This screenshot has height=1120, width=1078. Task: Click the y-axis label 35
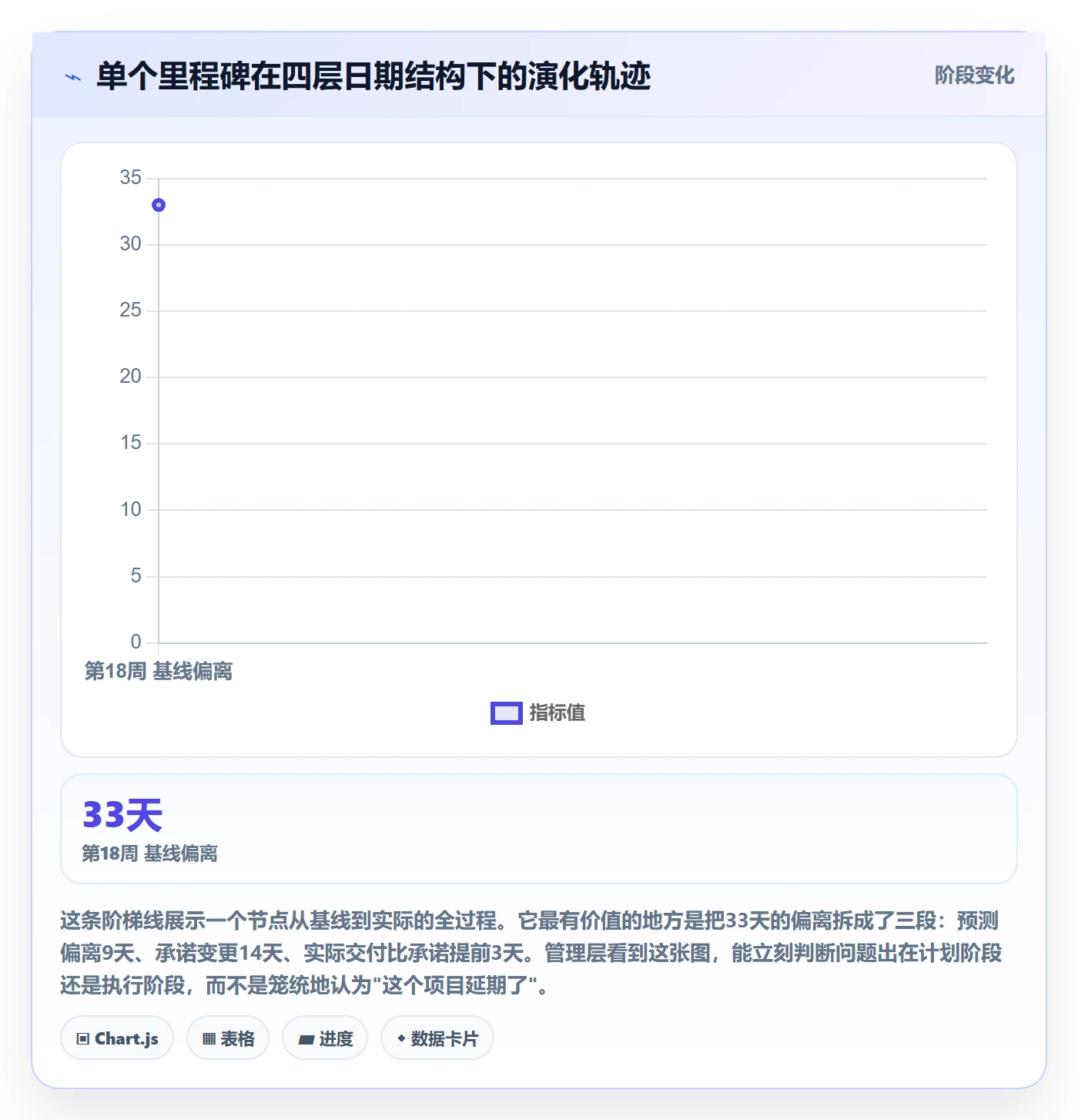[131, 178]
